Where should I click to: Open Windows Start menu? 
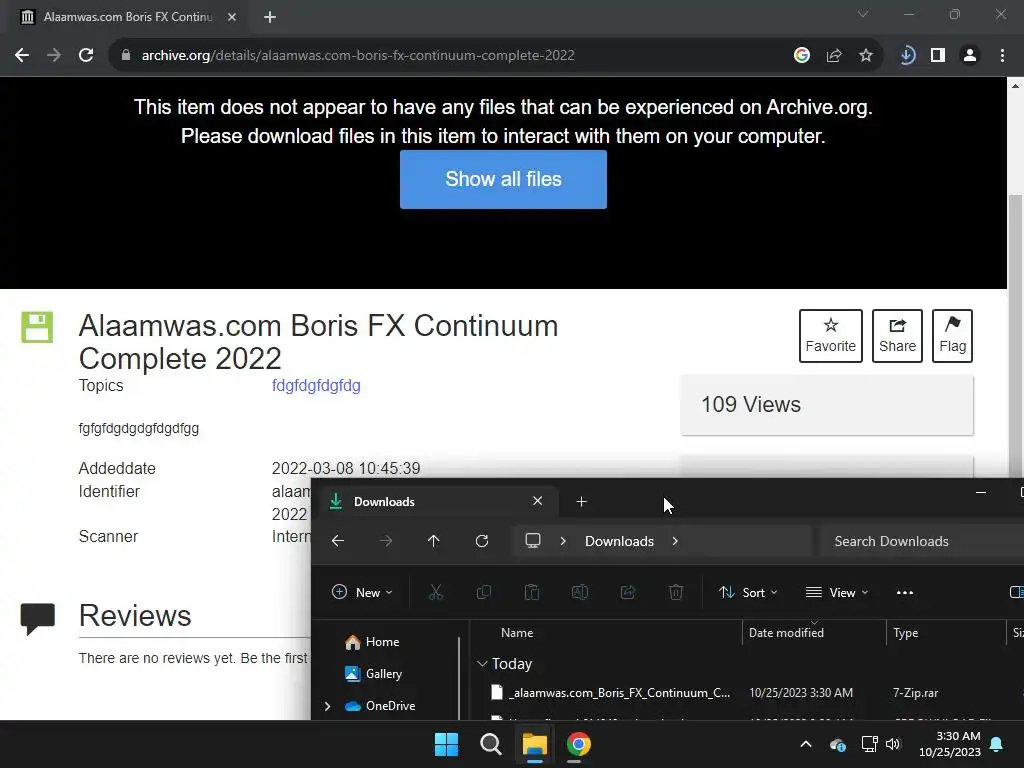447,744
